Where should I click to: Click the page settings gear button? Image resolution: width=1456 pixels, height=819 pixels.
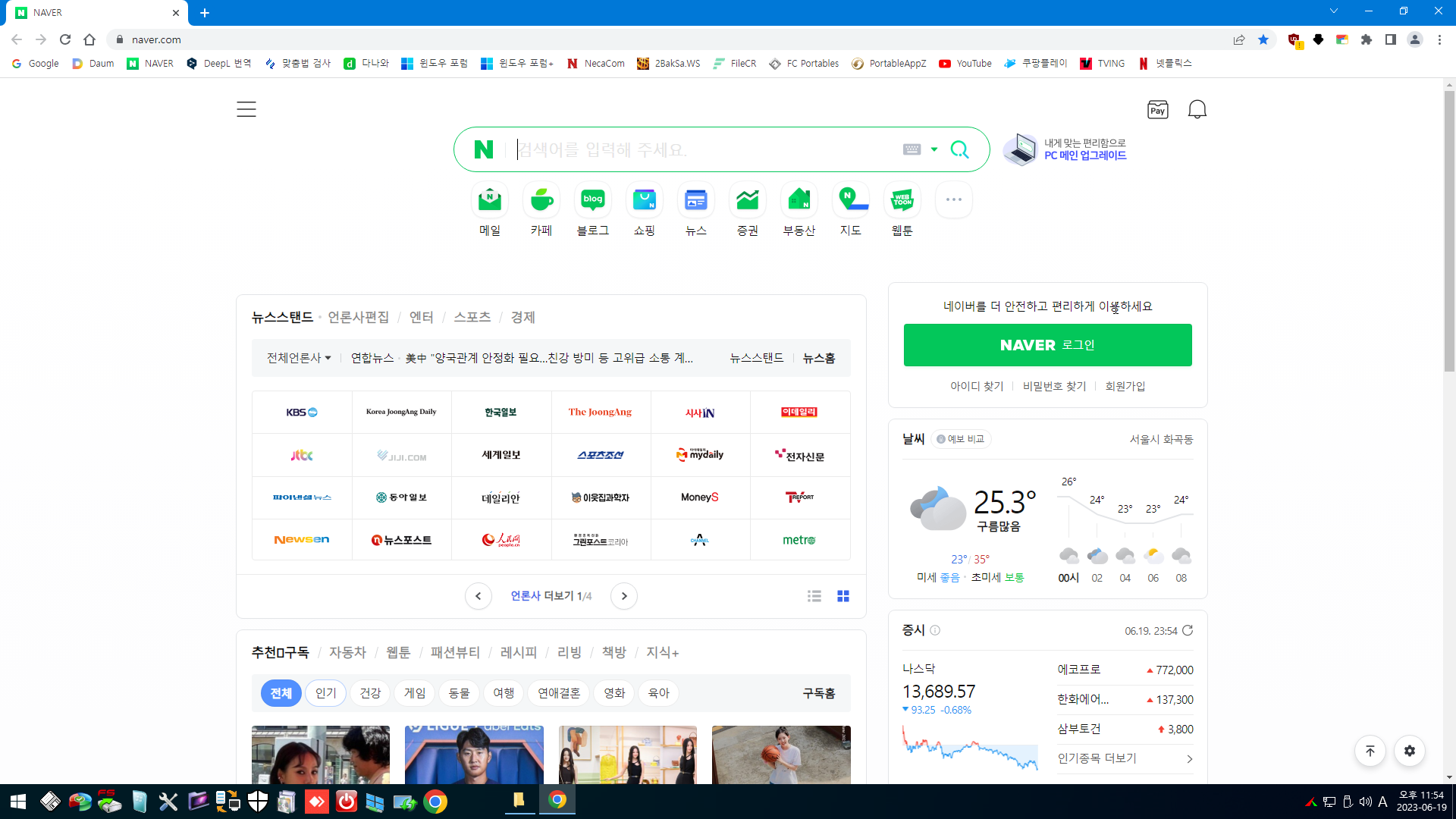click(1410, 751)
